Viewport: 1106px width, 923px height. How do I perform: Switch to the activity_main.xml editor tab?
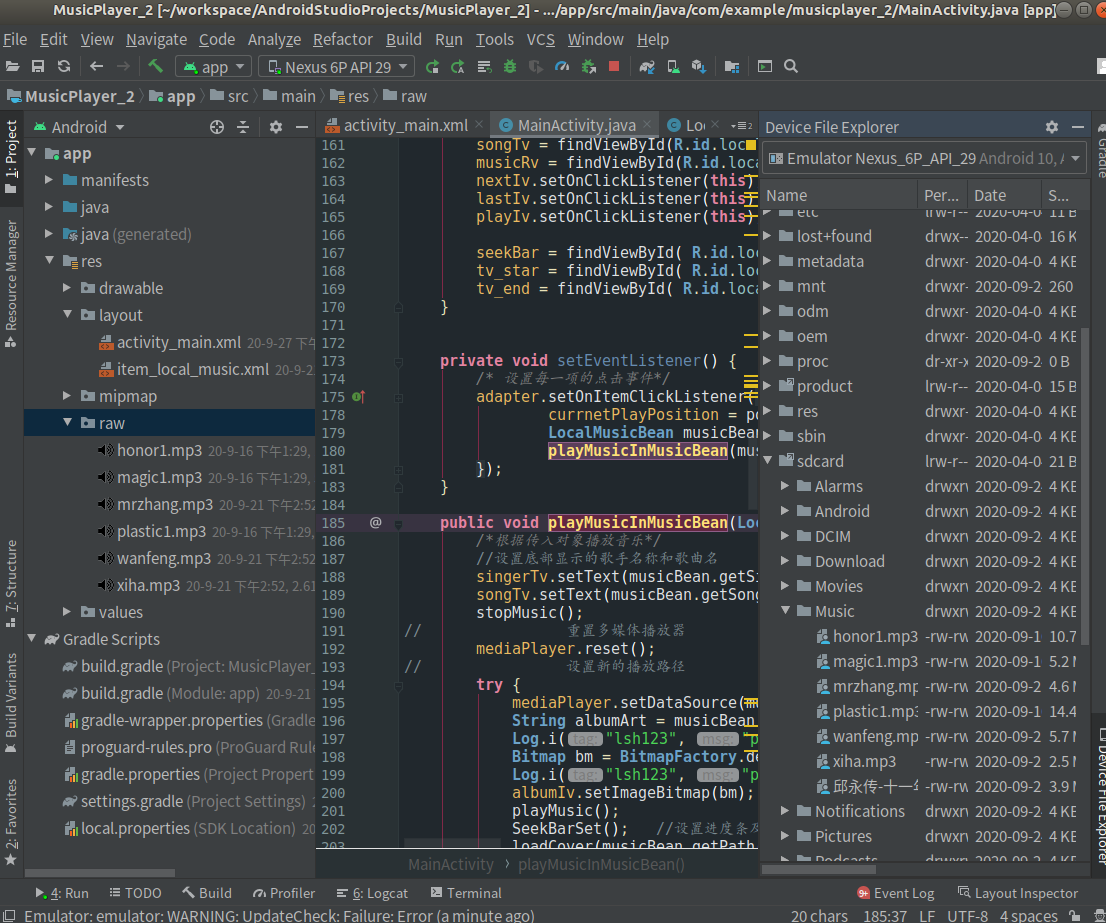(x=405, y=125)
